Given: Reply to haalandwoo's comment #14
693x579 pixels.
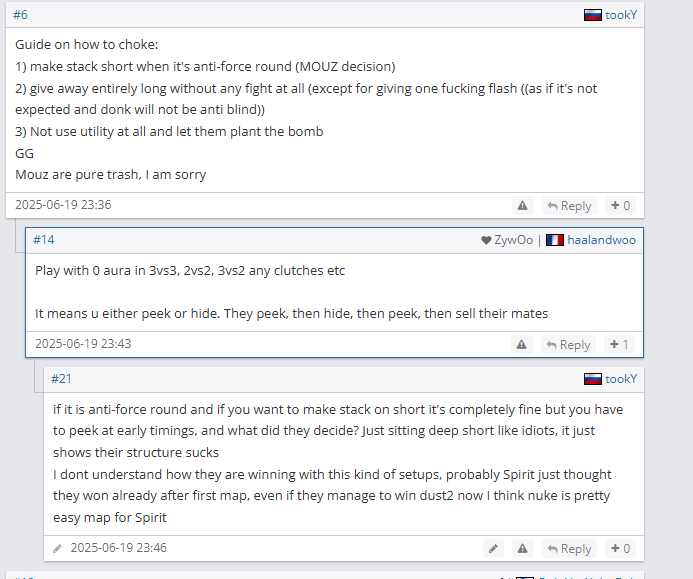Looking at the screenshot, I should (568, 344).
